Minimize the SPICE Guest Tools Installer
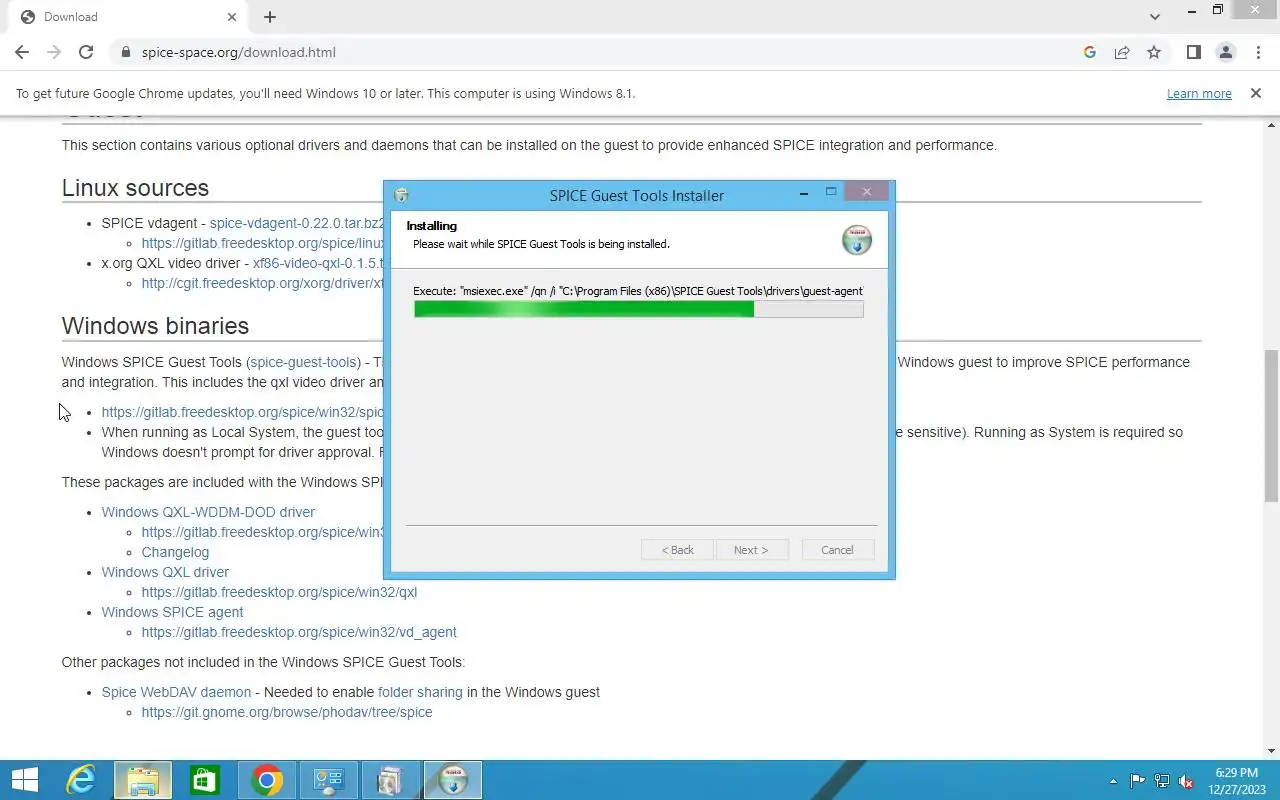Screen dimensions: 1280x800 (x=803, y=193)
